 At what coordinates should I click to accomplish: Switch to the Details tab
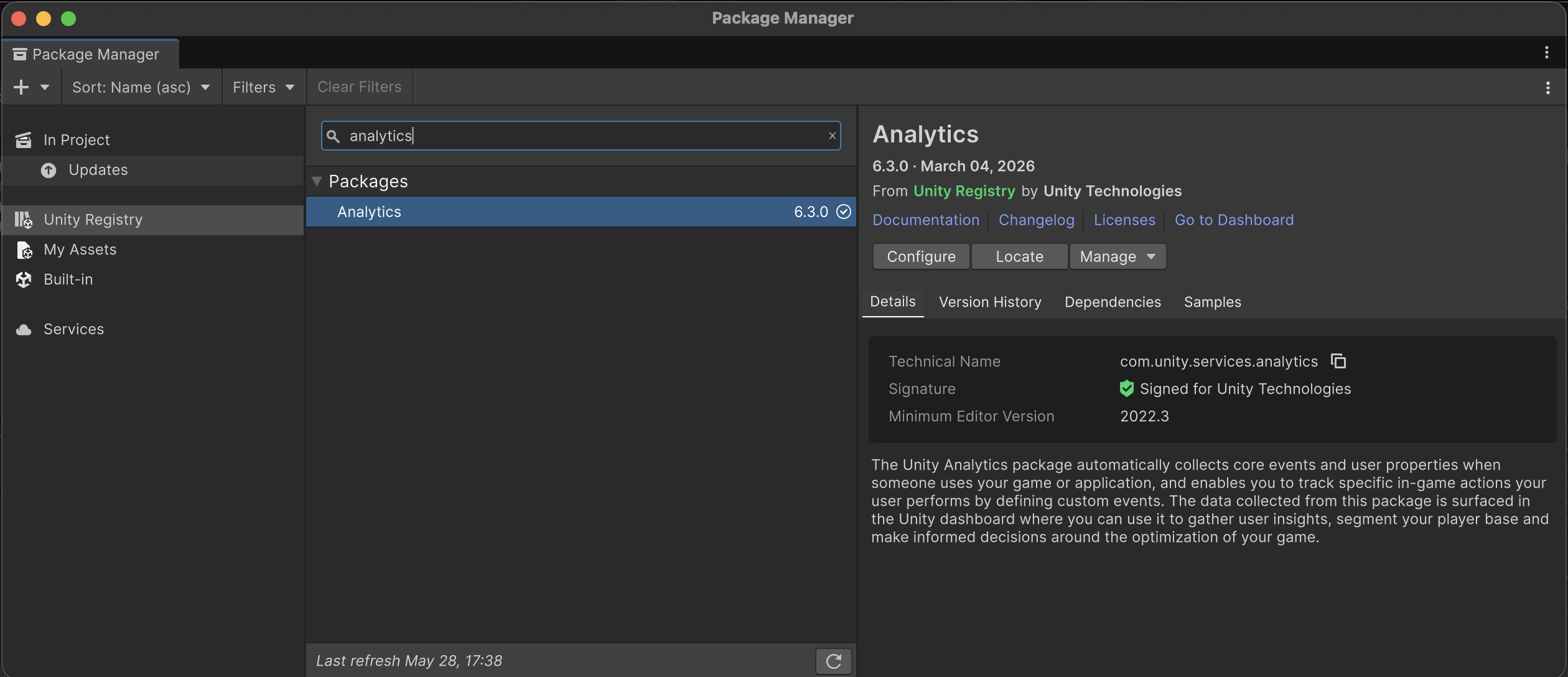893,302
